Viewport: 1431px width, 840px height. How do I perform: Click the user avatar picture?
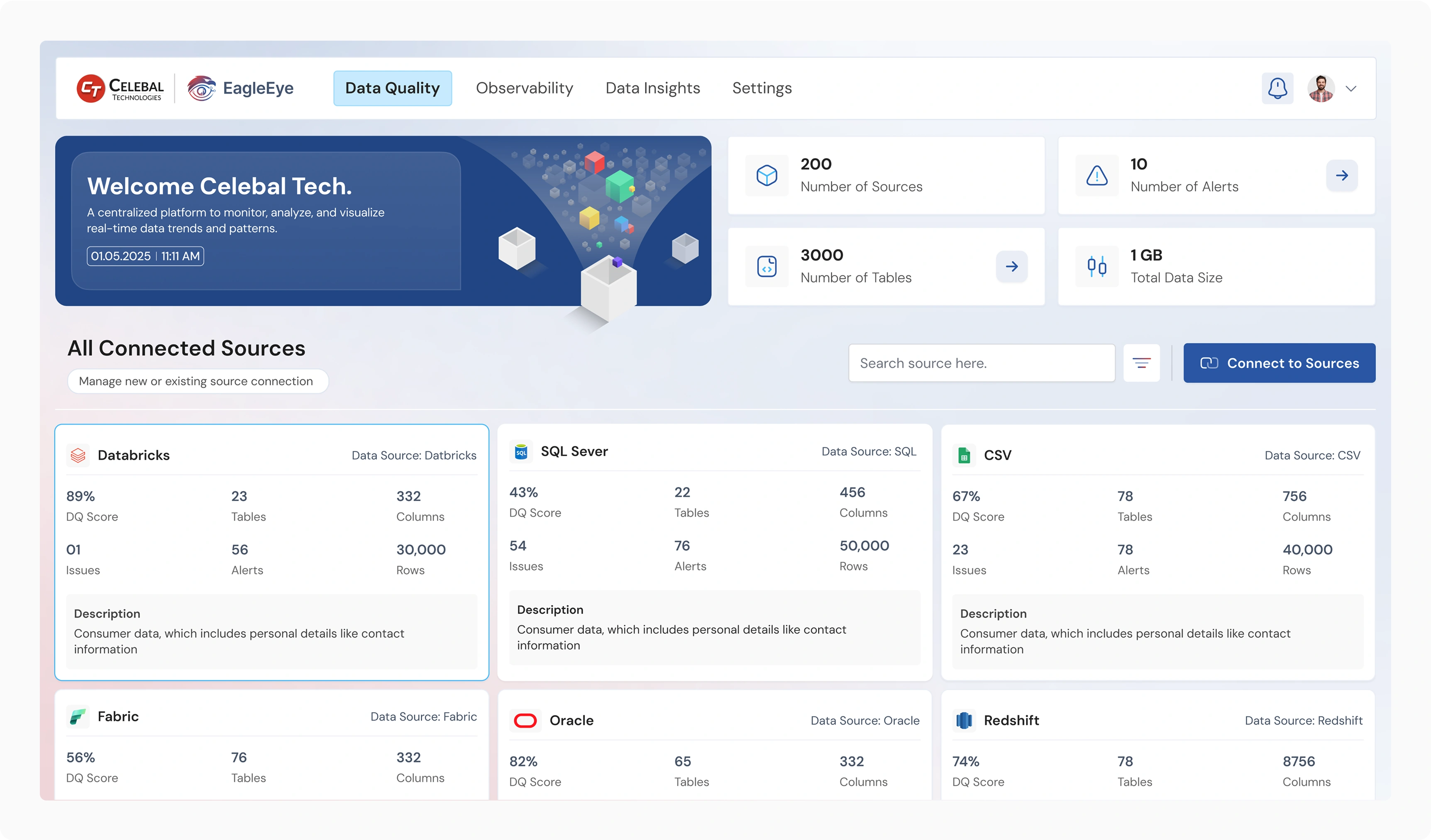pos(1321,88)
